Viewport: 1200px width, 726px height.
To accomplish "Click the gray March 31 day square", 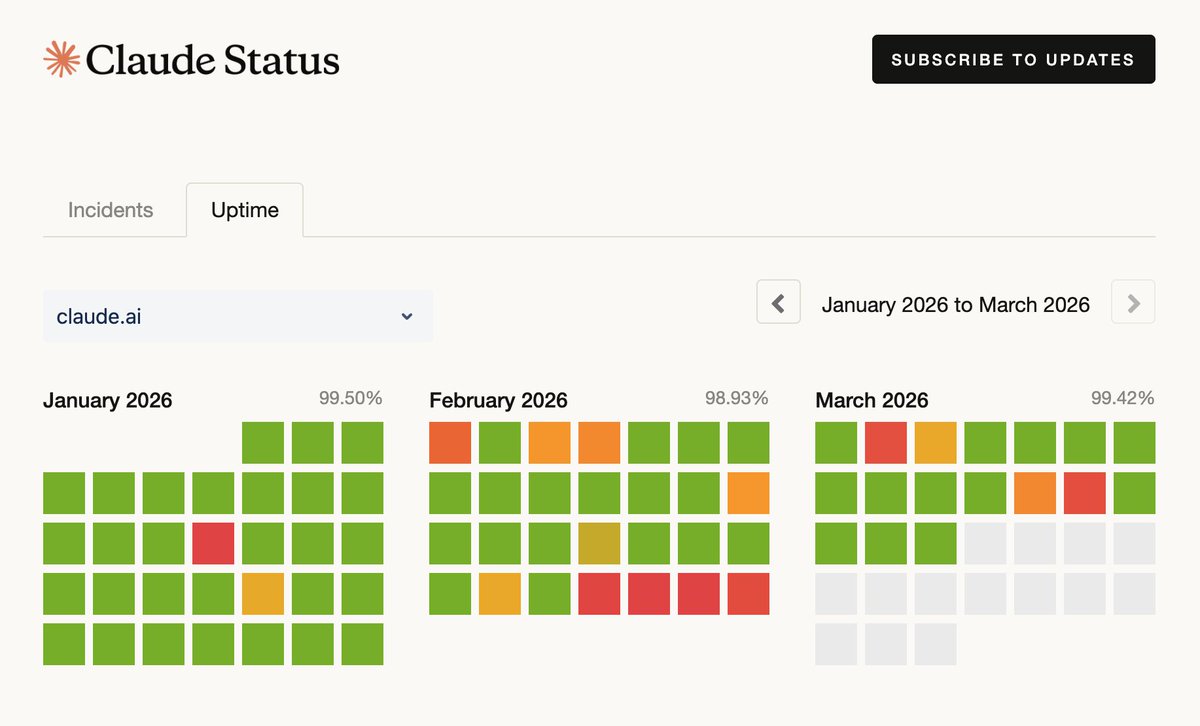I will (935, 643).
